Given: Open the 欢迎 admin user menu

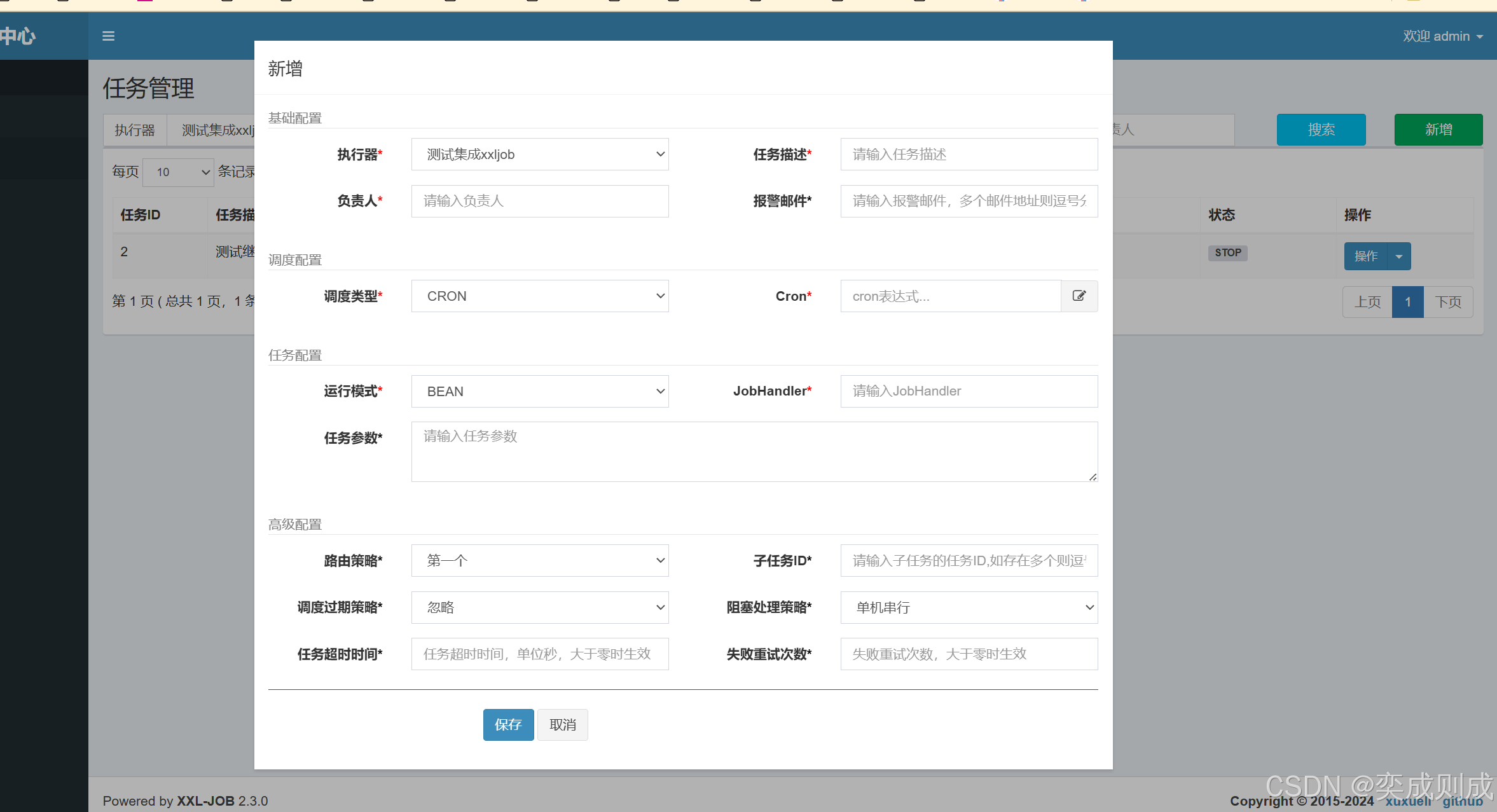Looking at the screenshot, I should click(1442, 36).
